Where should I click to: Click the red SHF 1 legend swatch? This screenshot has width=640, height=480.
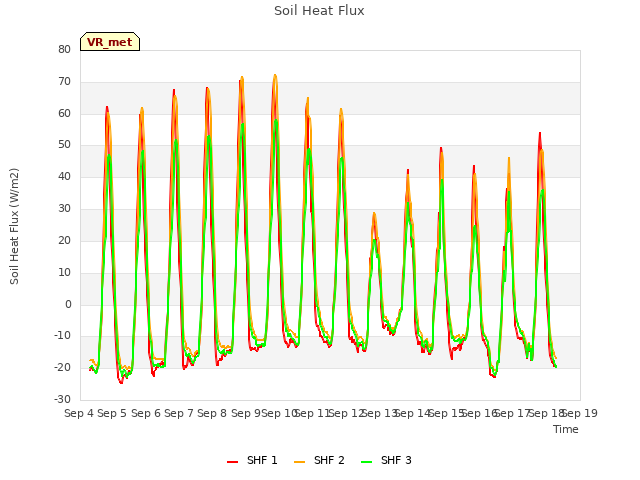click(x=232, y=462)
